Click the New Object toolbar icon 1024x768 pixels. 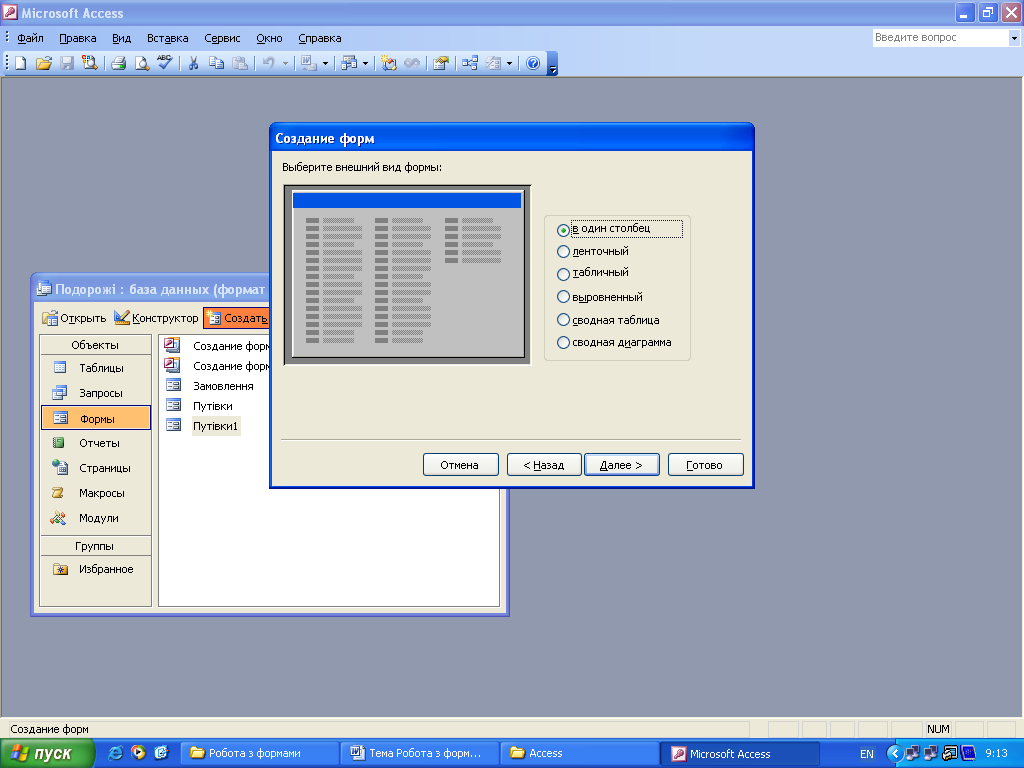(x=493, y=63)
